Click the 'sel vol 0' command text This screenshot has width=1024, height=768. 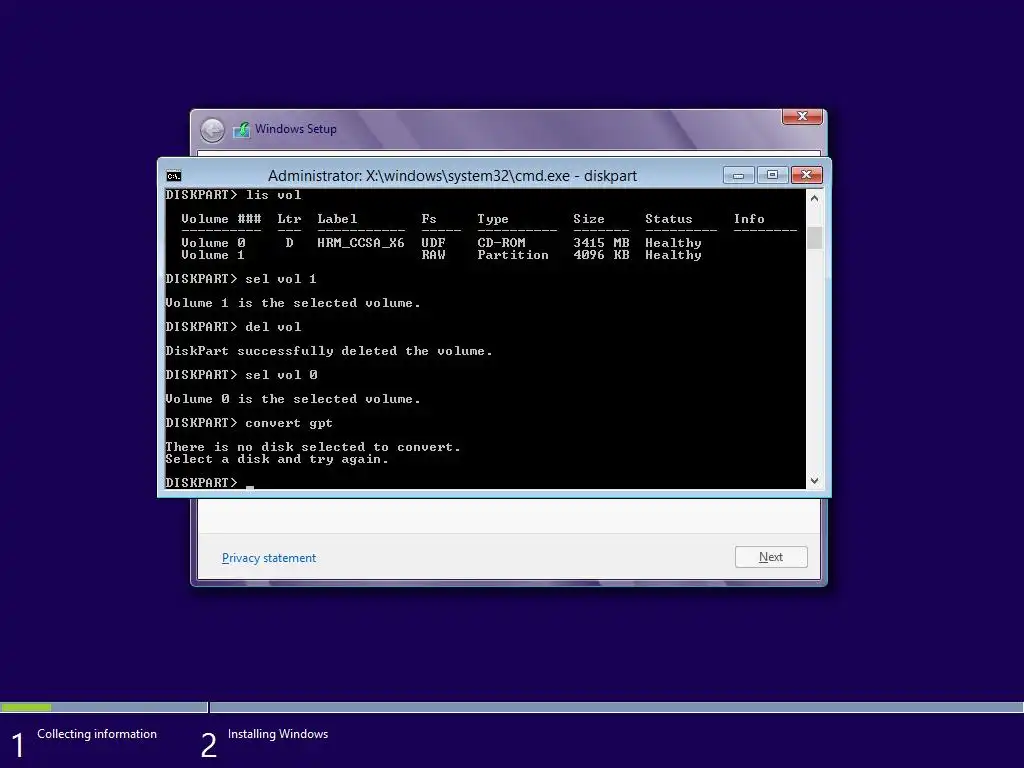(281, 376)
